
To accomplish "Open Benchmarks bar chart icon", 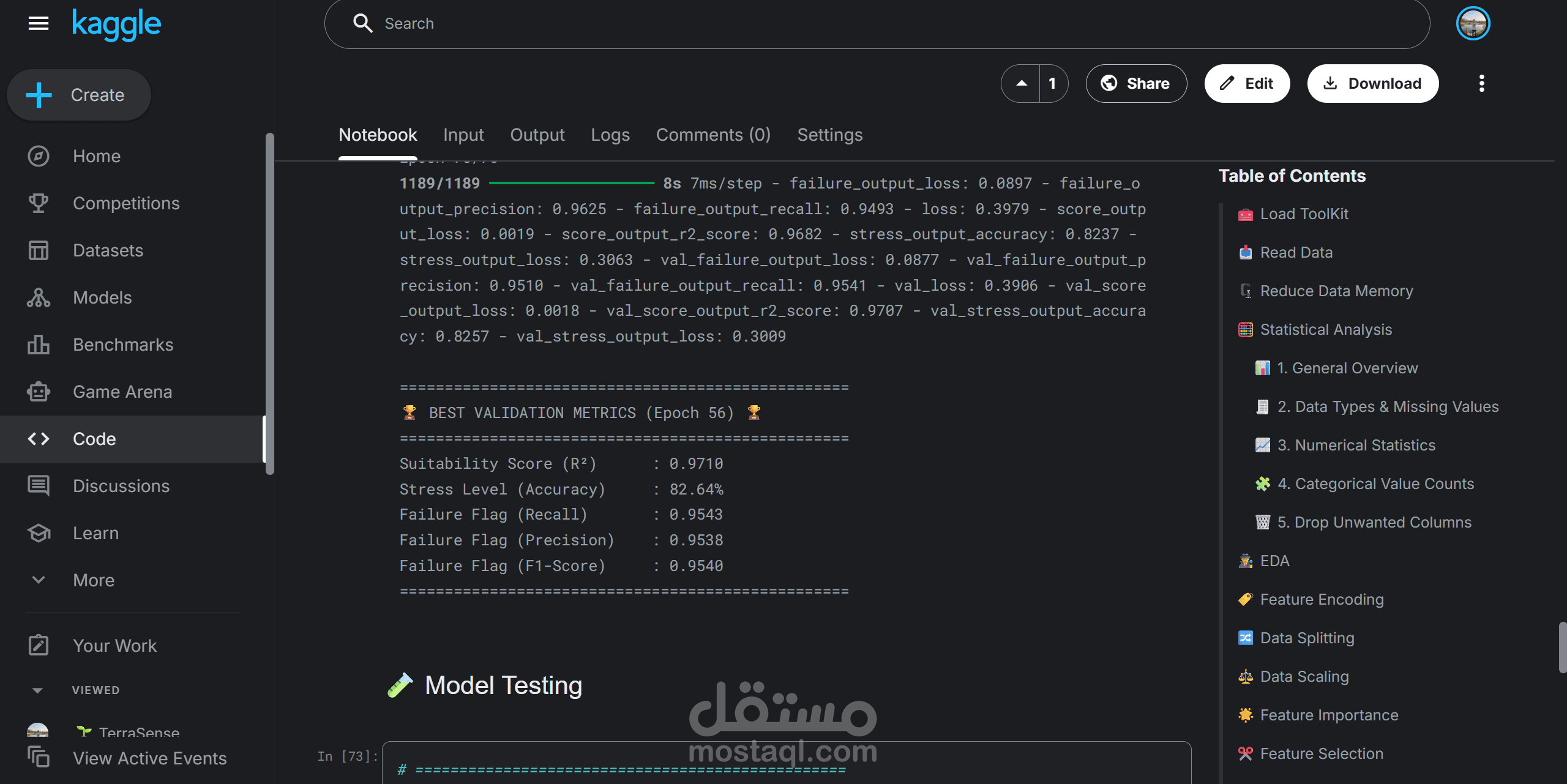I will point(38,345).
